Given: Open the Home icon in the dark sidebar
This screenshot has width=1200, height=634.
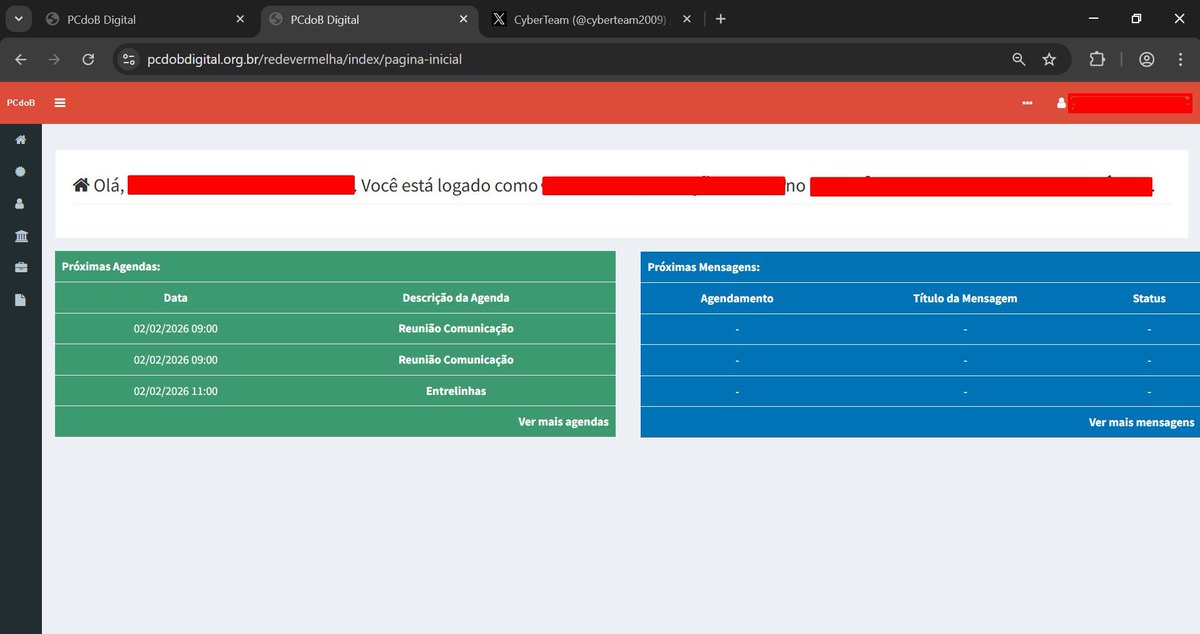Looking at the screenshot, I should pos(21,139).
